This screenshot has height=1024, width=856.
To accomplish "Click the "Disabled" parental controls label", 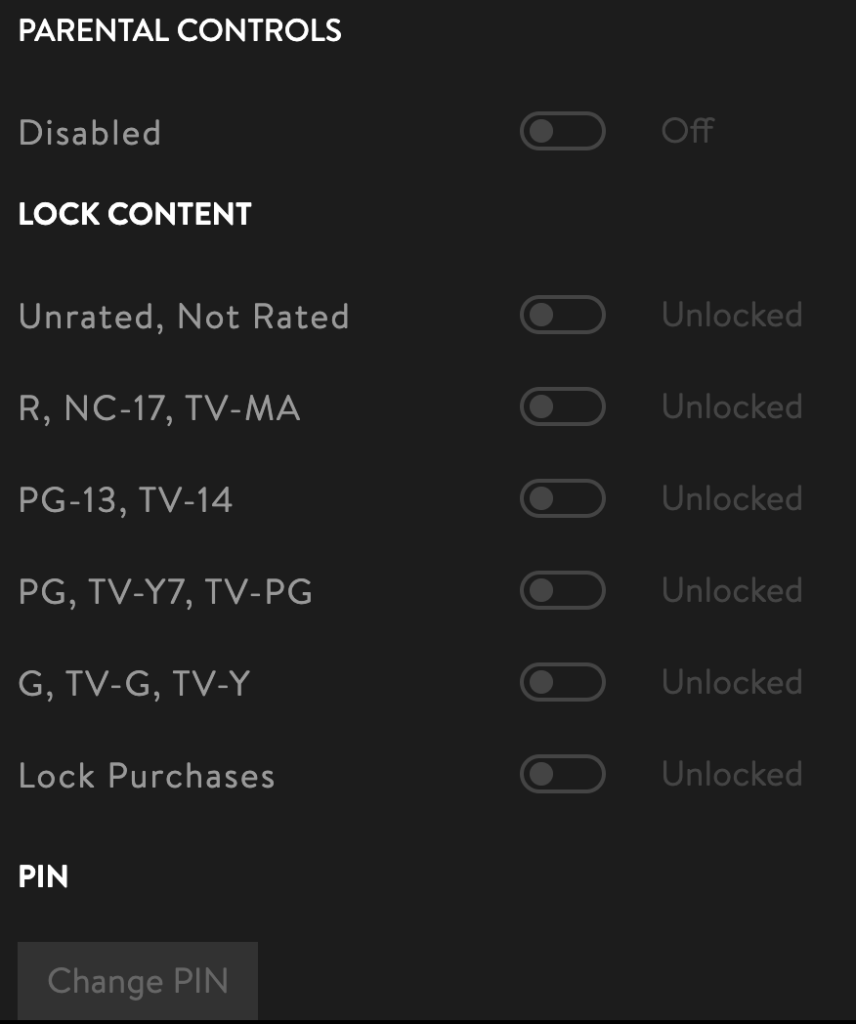I will pyautogui.click(x=90, y=133).
